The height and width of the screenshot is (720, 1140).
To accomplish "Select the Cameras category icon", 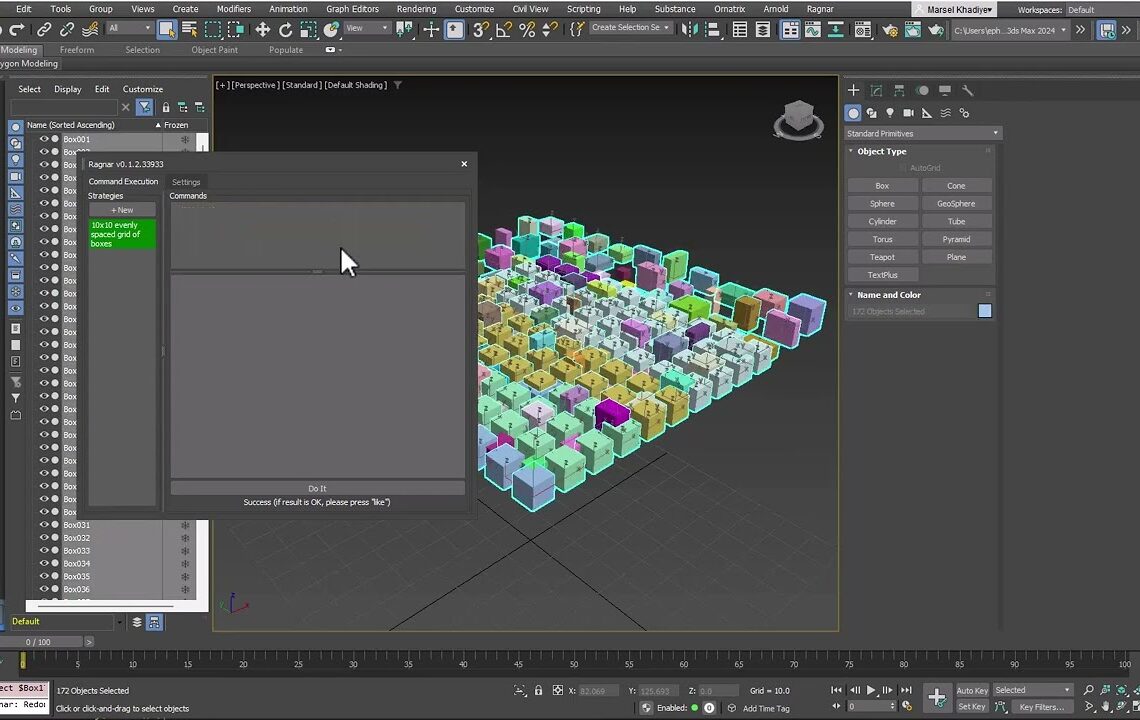I will (x=909, y=112).
